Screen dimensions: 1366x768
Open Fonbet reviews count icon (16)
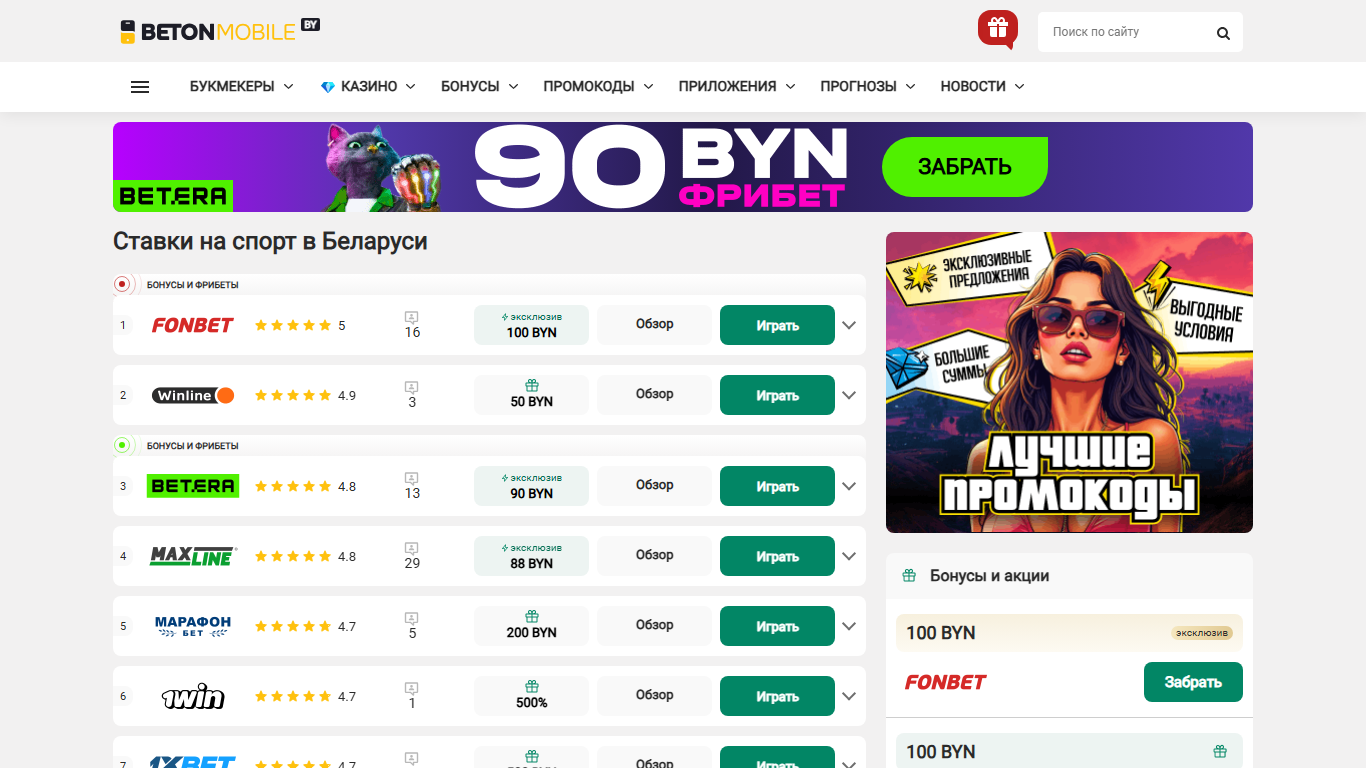tap(412, 325)
